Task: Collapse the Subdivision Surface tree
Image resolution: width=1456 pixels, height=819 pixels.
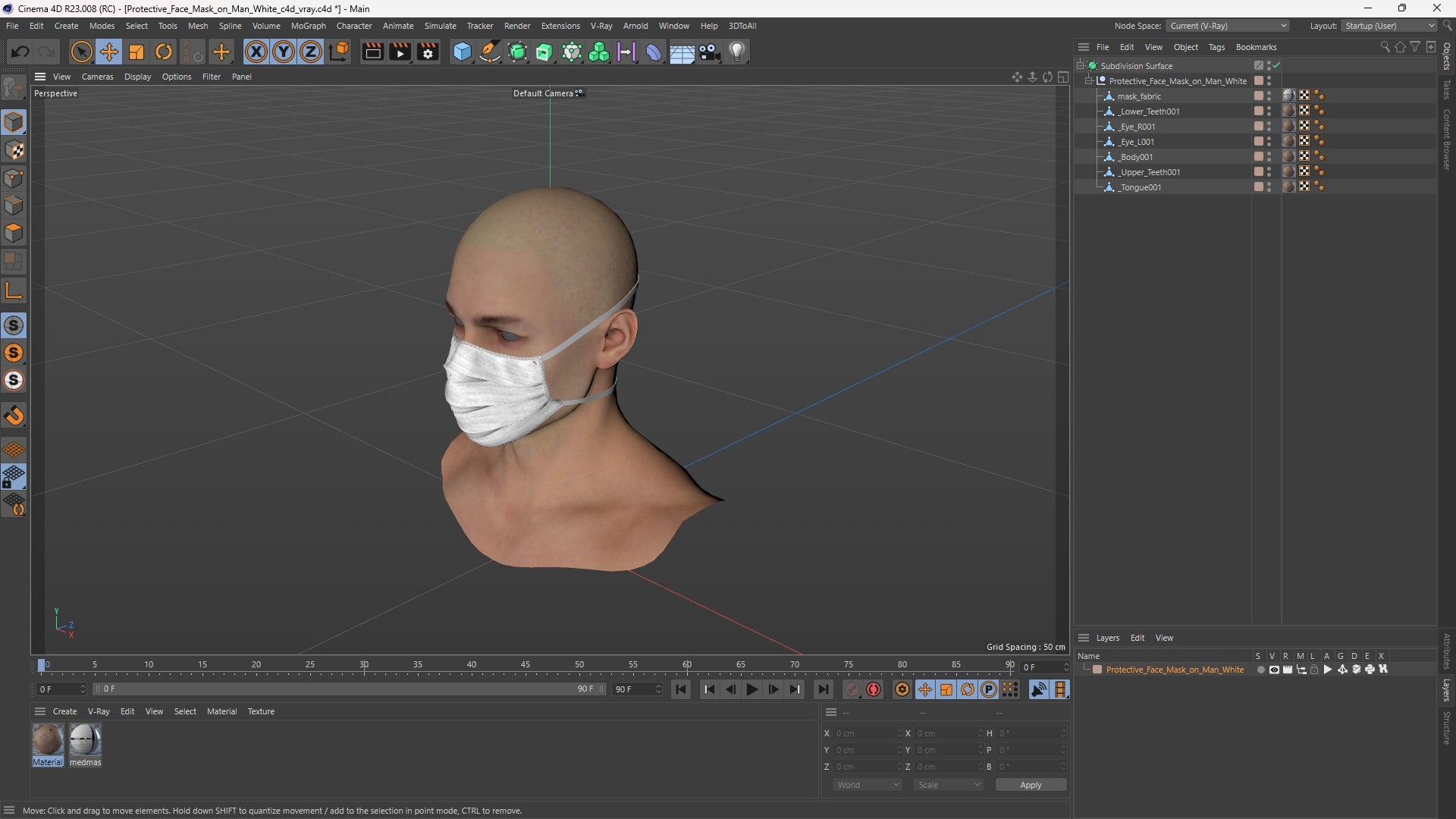Action: point(1081,66)
